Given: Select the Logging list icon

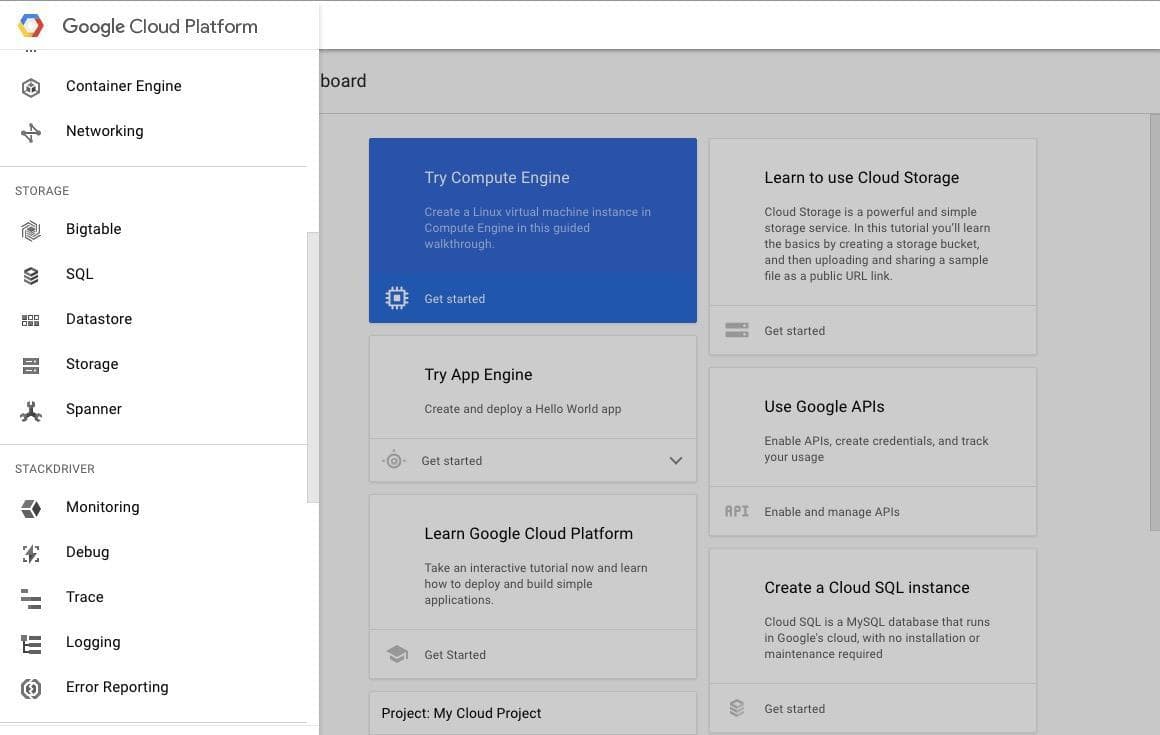Looking at the screenshot, I should click(30, 644).
